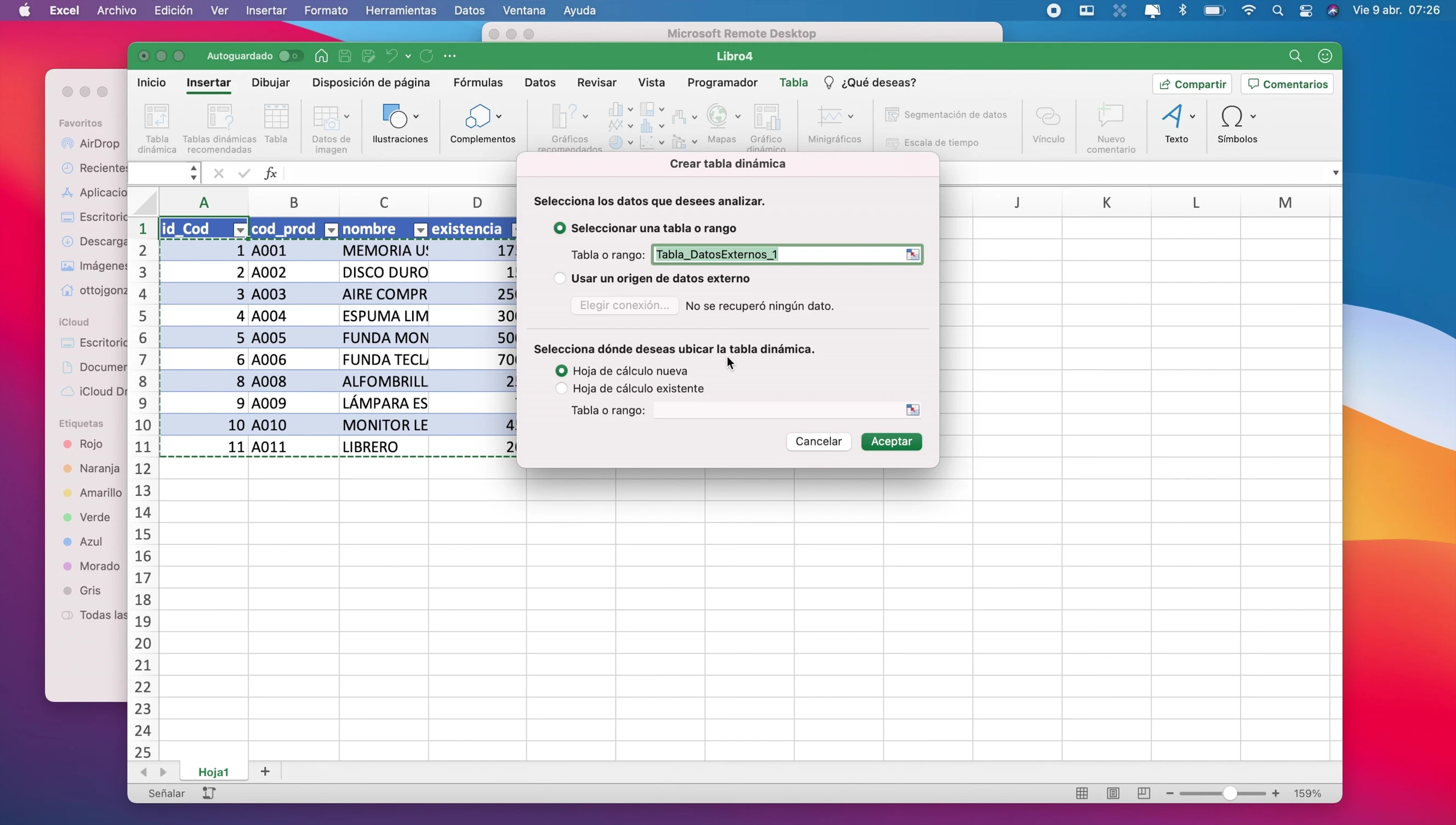Click the add sheet plus button
This screenshot has width=1456, height=825.
(265, 771)
